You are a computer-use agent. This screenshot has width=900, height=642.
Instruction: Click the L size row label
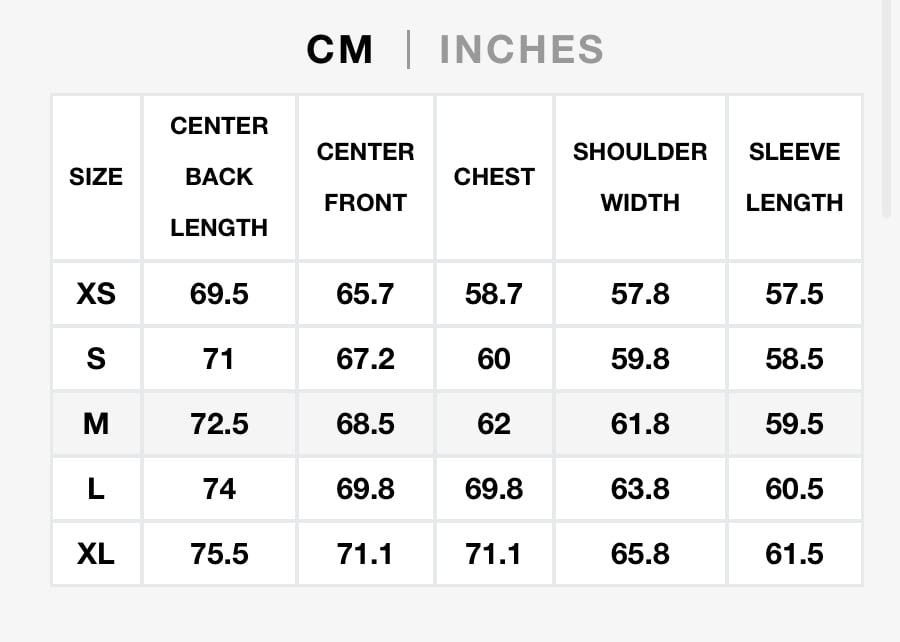(96, 489)
